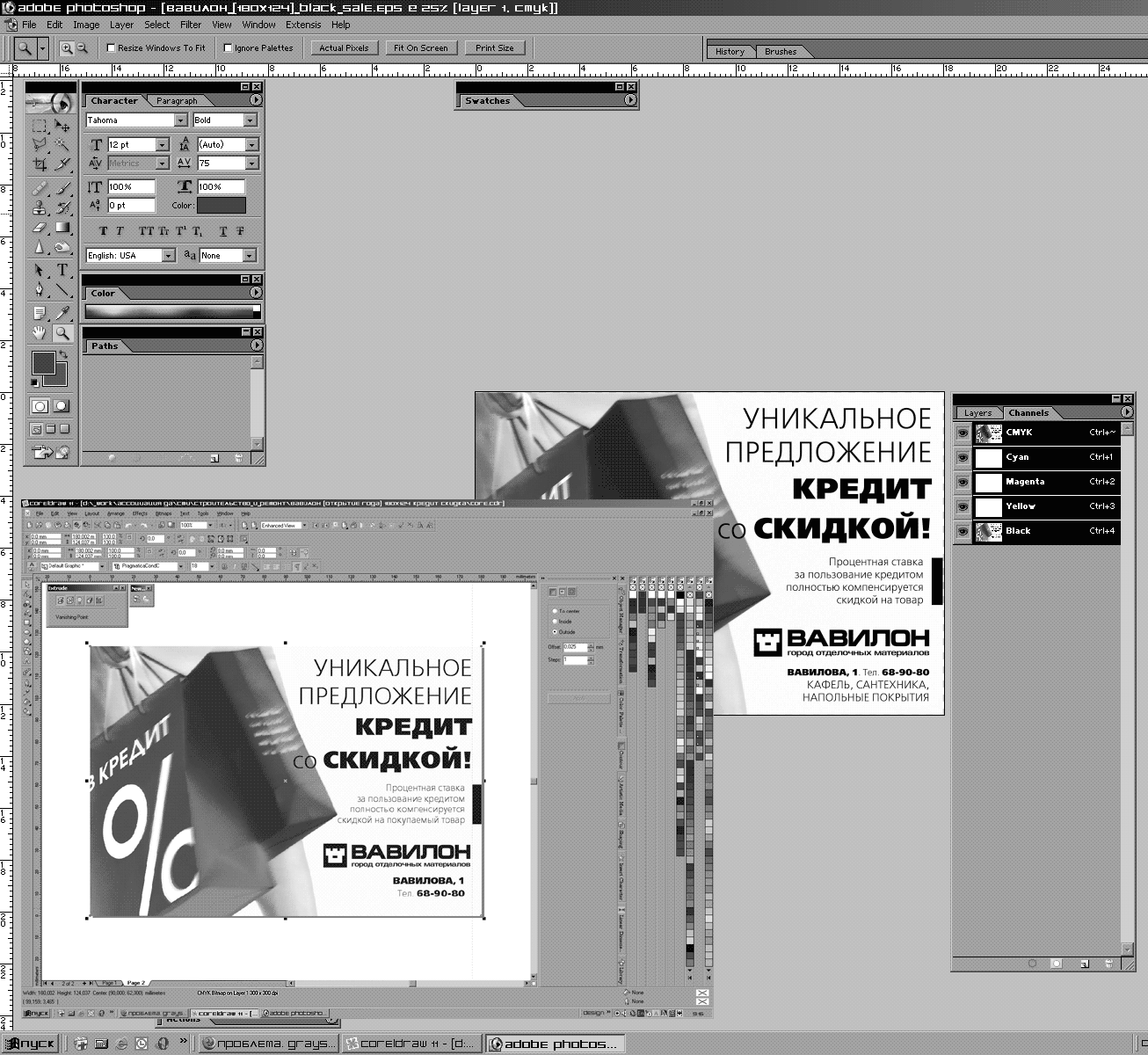Swap foreground and background colors

pos(63,354)
